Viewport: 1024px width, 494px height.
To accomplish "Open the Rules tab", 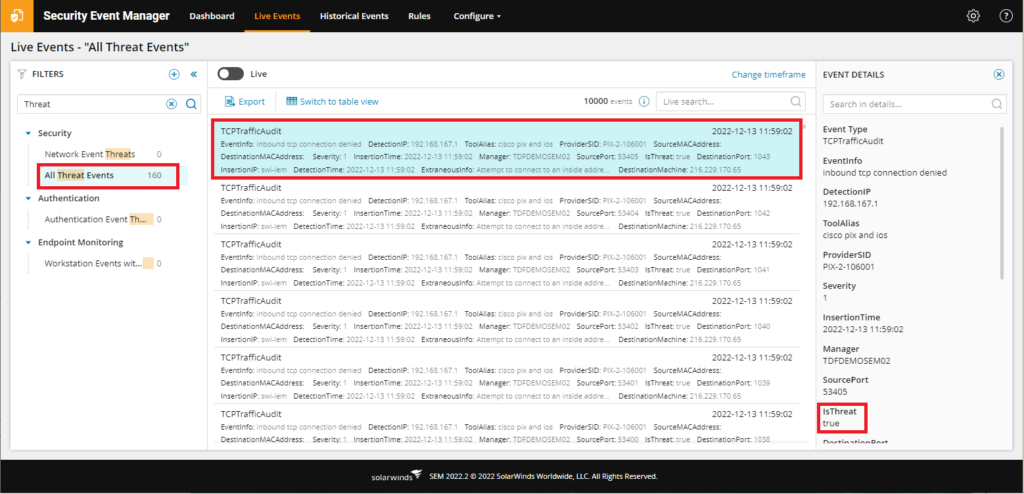I will pos(419,16).
